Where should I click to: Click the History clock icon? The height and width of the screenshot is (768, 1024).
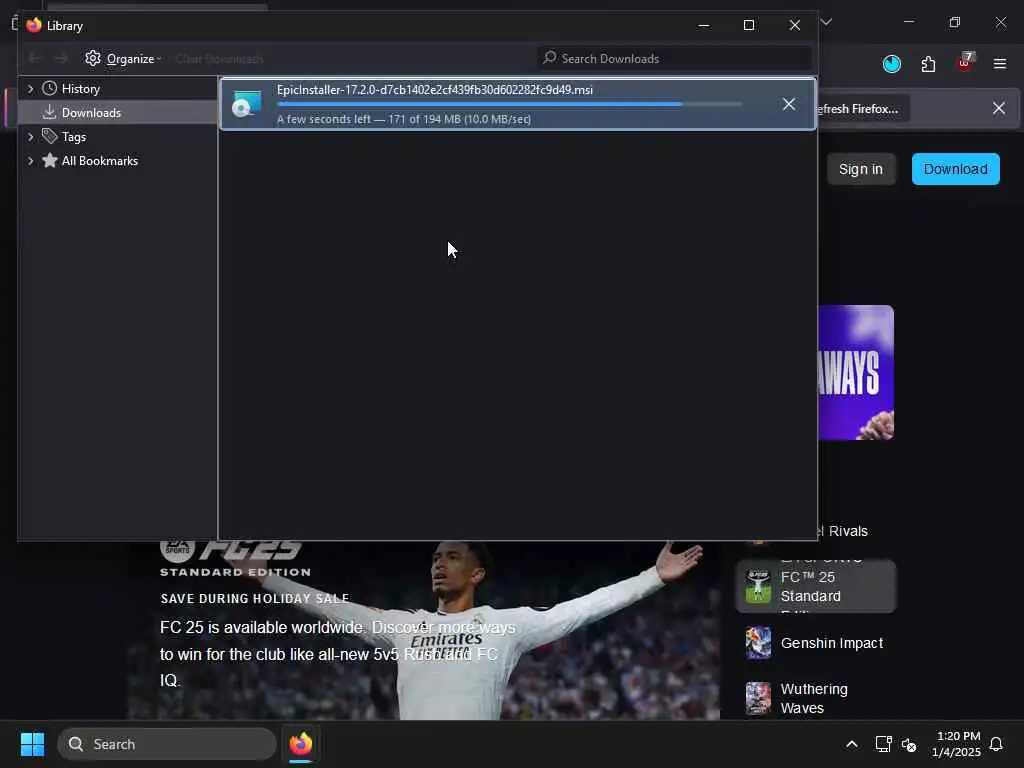pyautogui.click(x=50, y=88)
